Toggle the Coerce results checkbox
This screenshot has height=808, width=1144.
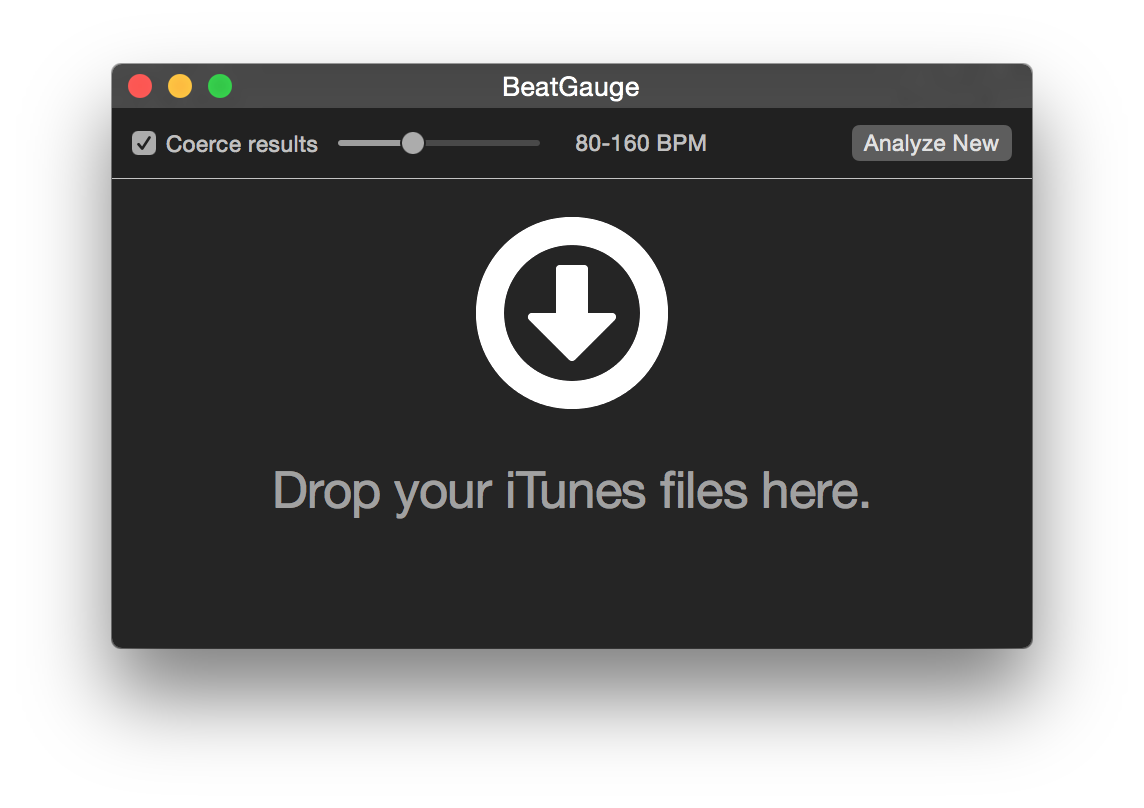[144, 144]
